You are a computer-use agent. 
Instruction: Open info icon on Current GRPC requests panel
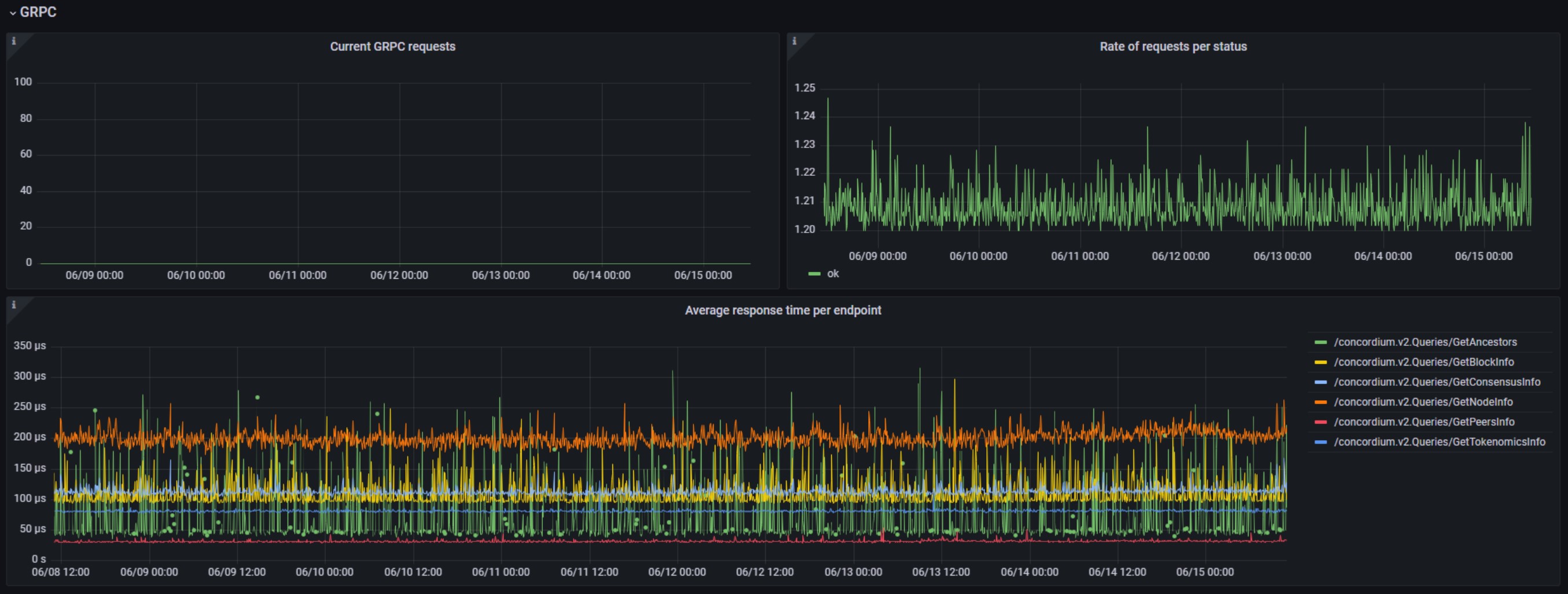pos(14,41)
